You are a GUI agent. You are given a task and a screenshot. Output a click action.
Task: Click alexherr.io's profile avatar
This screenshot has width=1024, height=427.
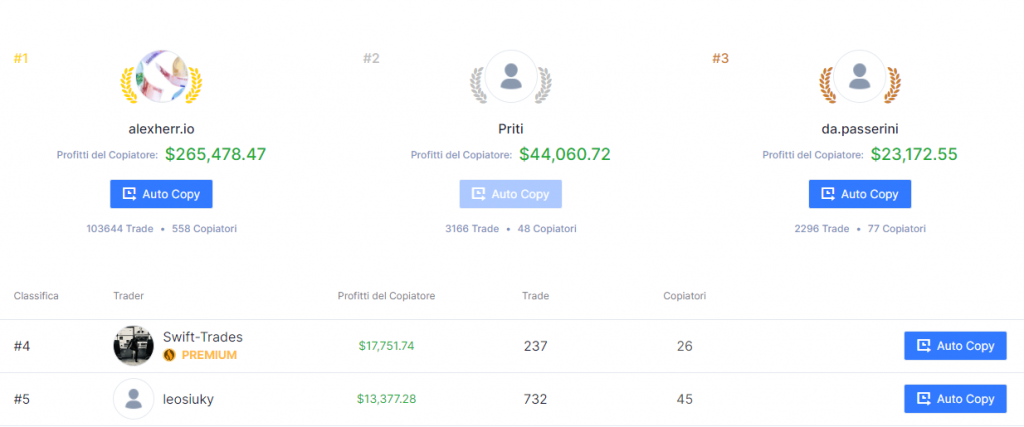[161, 77]
